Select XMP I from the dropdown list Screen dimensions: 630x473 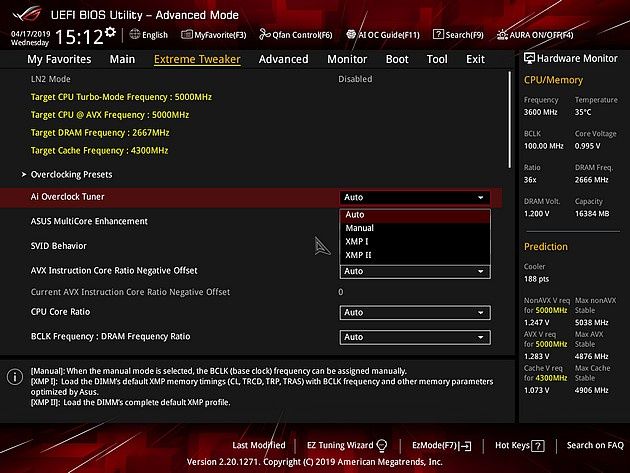pos(415,242)
